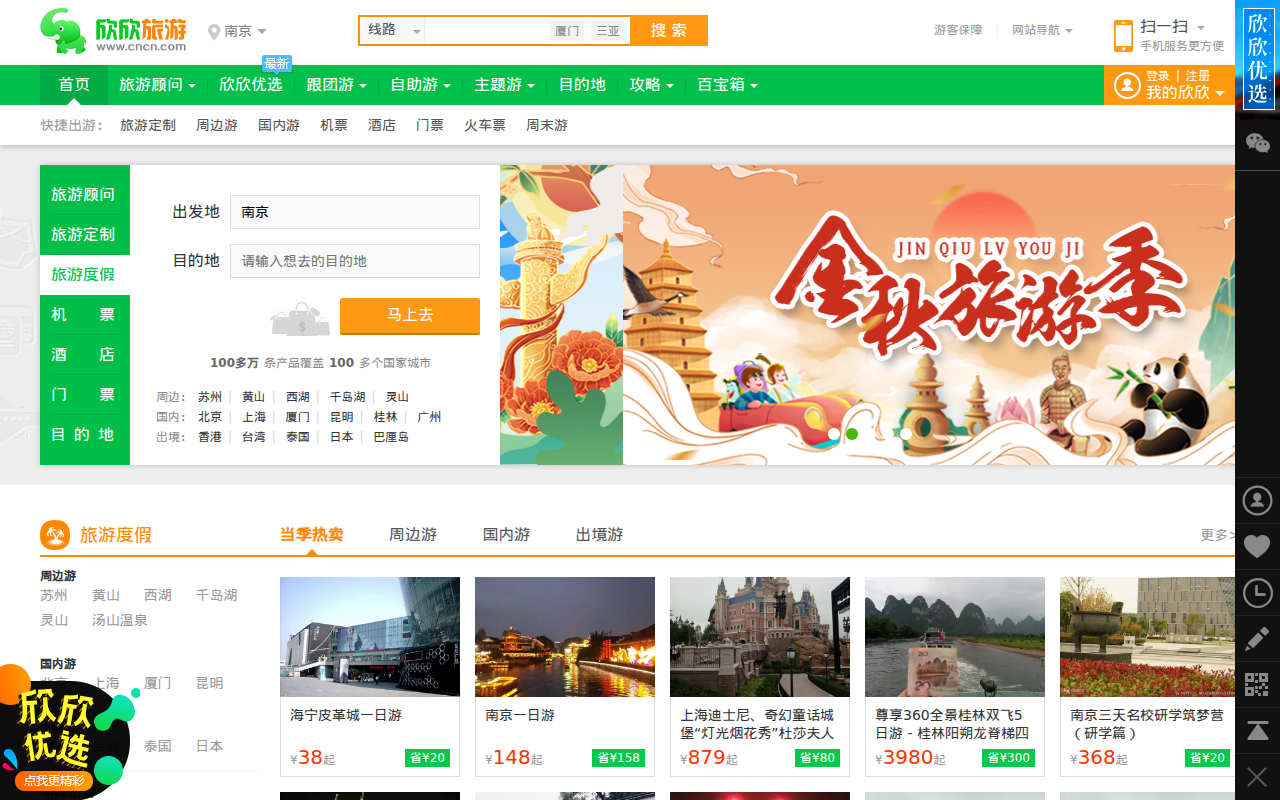
Task: Select the pencil feedback icon in the sidebar
Action: coord(1257,639)
